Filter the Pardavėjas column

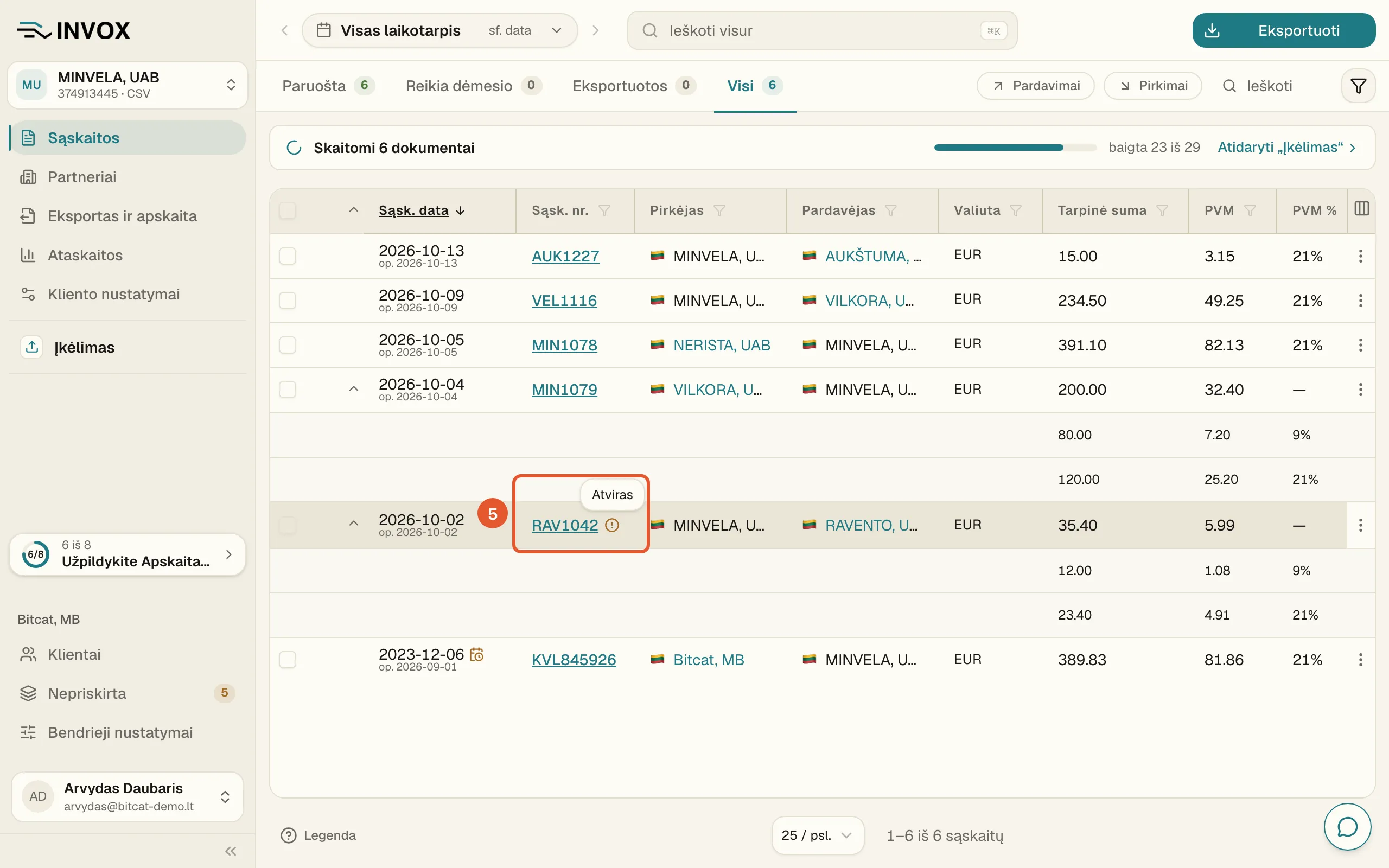pyautogui.click(x=890, y=210)
